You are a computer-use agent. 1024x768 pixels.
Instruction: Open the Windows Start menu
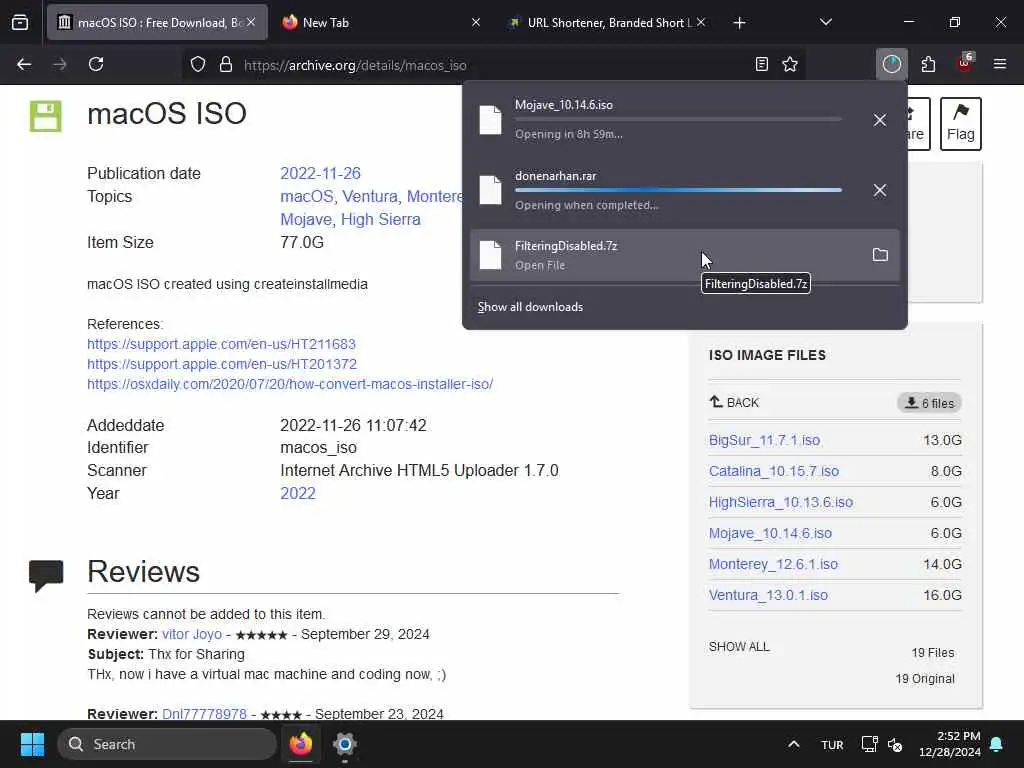(x=32, y=744)
